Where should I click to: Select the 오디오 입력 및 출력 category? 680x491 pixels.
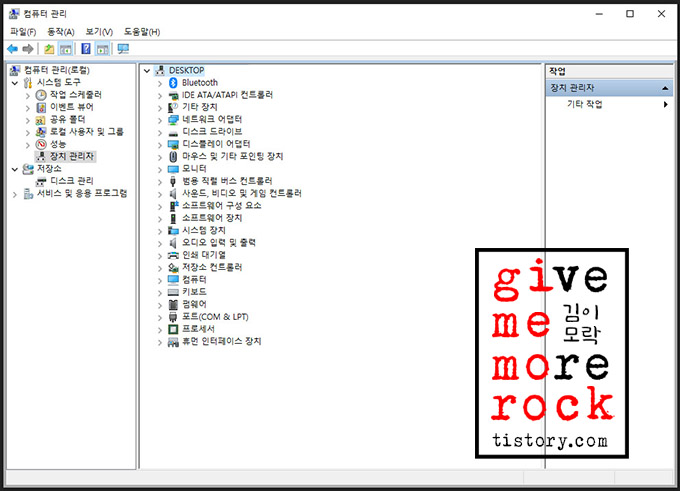(x=219, y=243)
